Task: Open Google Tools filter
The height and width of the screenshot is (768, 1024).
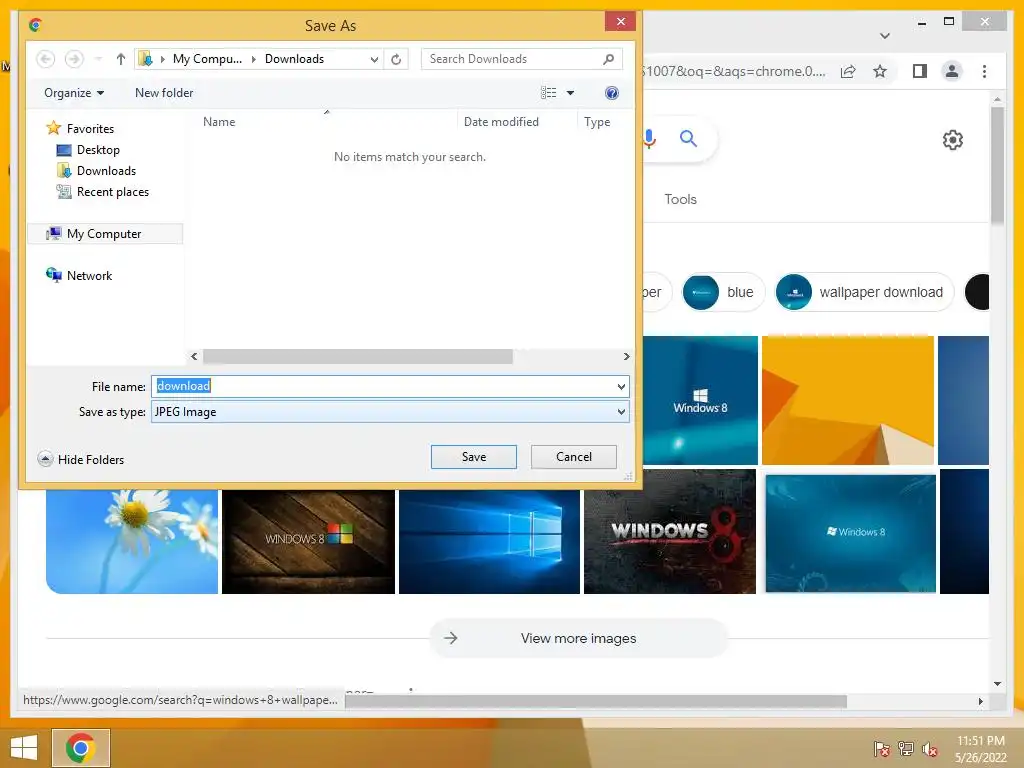Action: coord(680,199)
